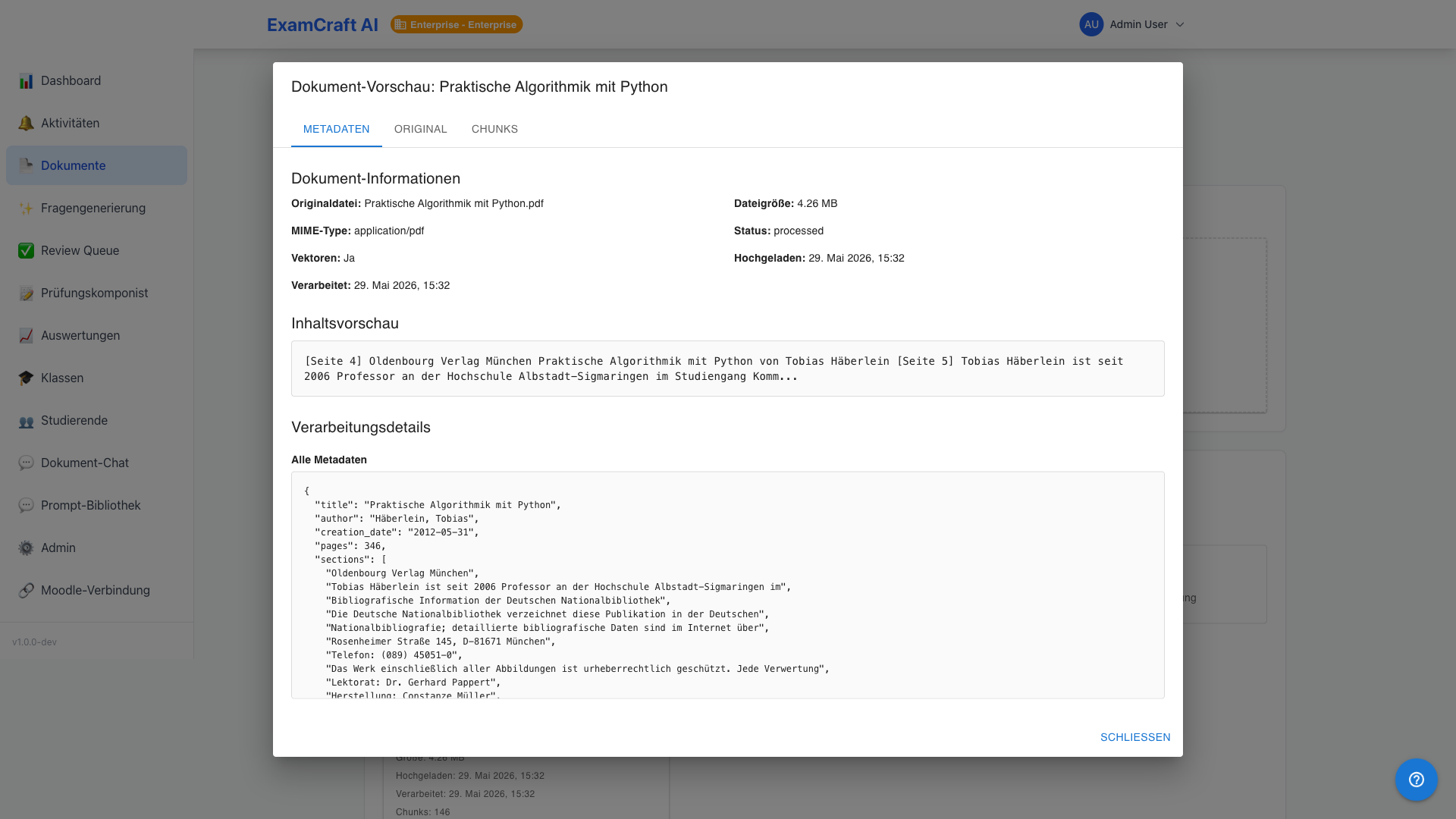Click the ExamCraft AI logo link

322,25
